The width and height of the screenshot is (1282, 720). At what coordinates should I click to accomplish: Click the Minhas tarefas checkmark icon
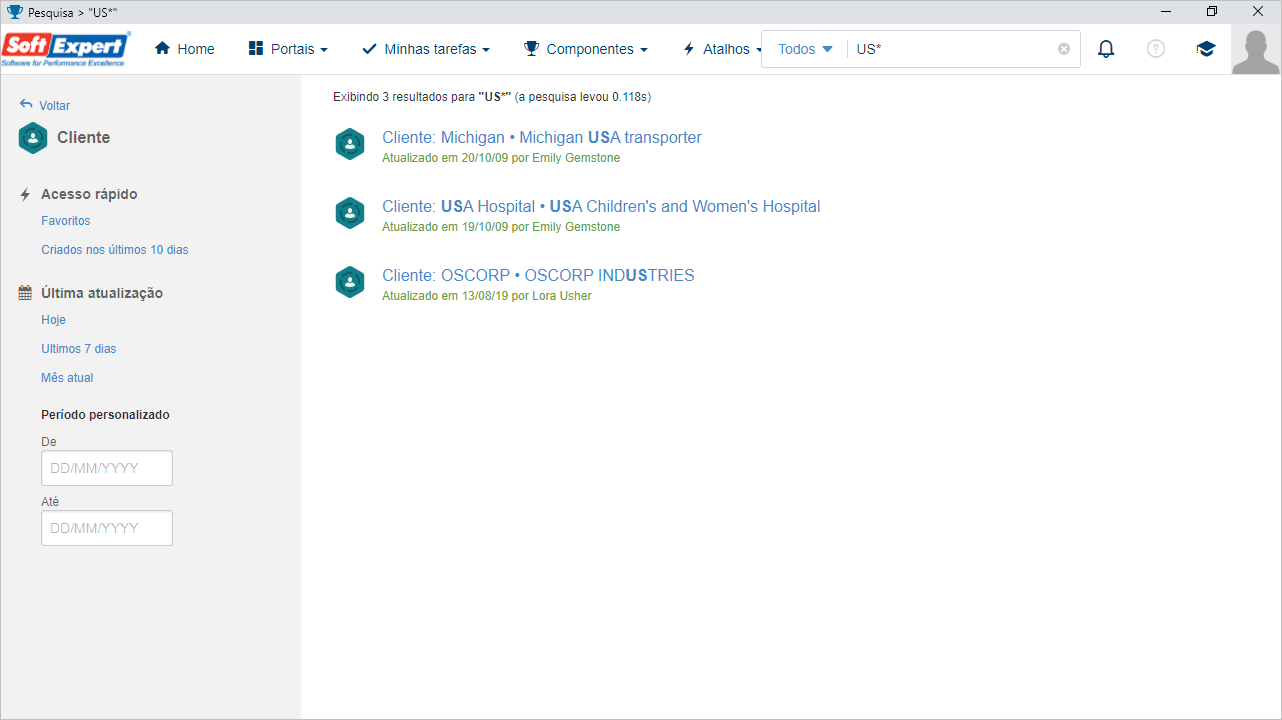click(x=369, y=49)
